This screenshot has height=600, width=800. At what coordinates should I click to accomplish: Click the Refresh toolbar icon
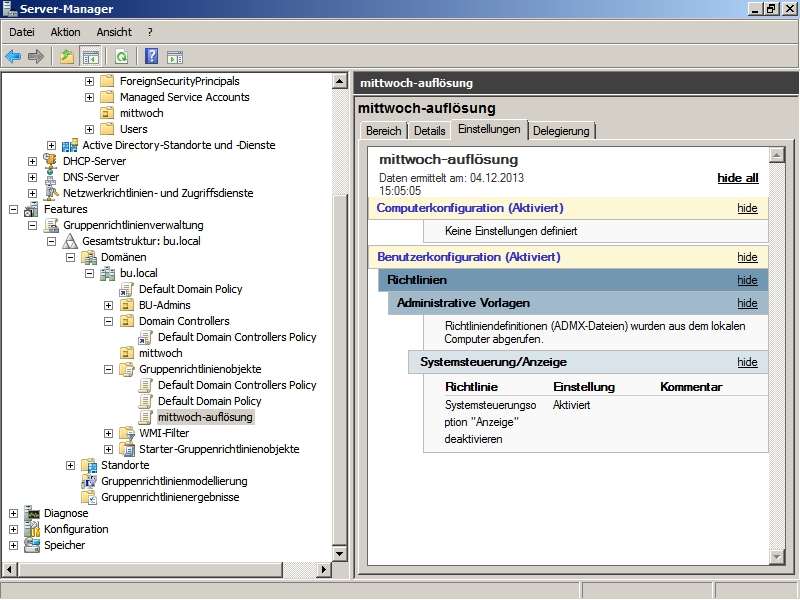[x=121, y=56]
